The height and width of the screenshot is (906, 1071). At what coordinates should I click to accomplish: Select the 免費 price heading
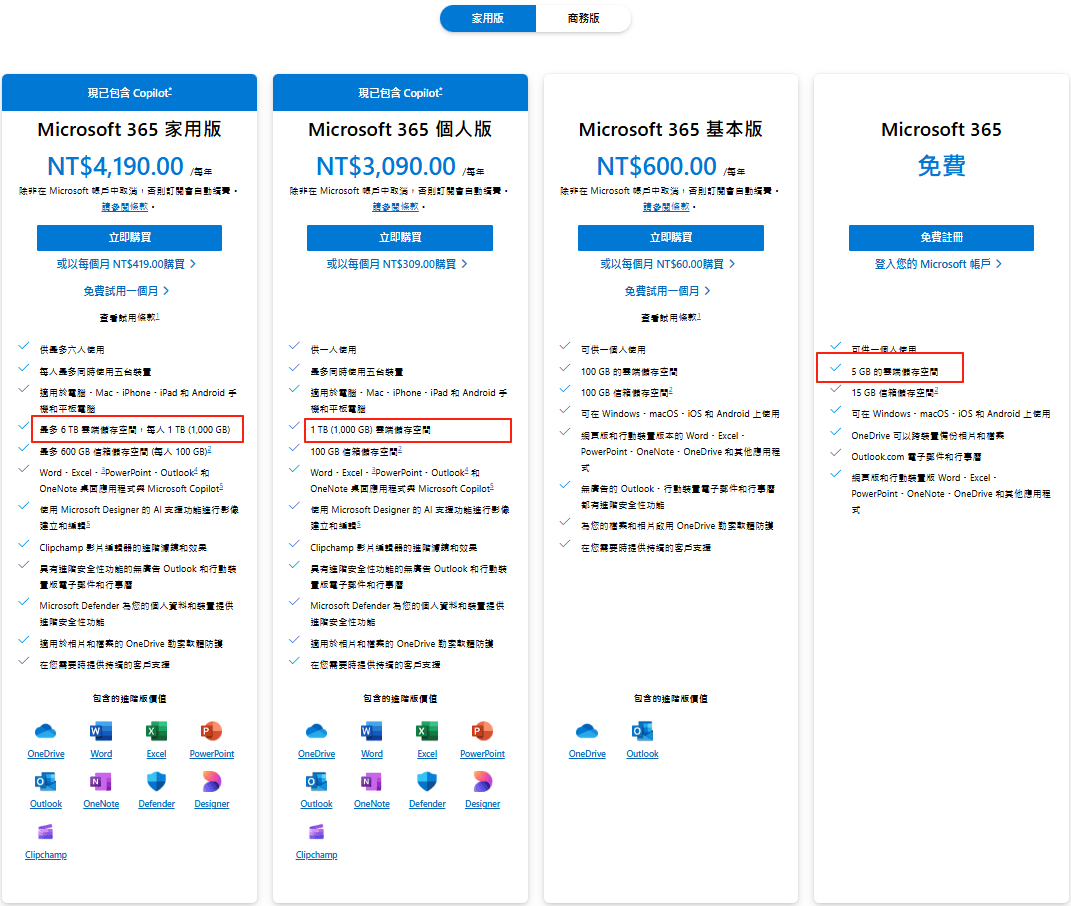point(941,165)
